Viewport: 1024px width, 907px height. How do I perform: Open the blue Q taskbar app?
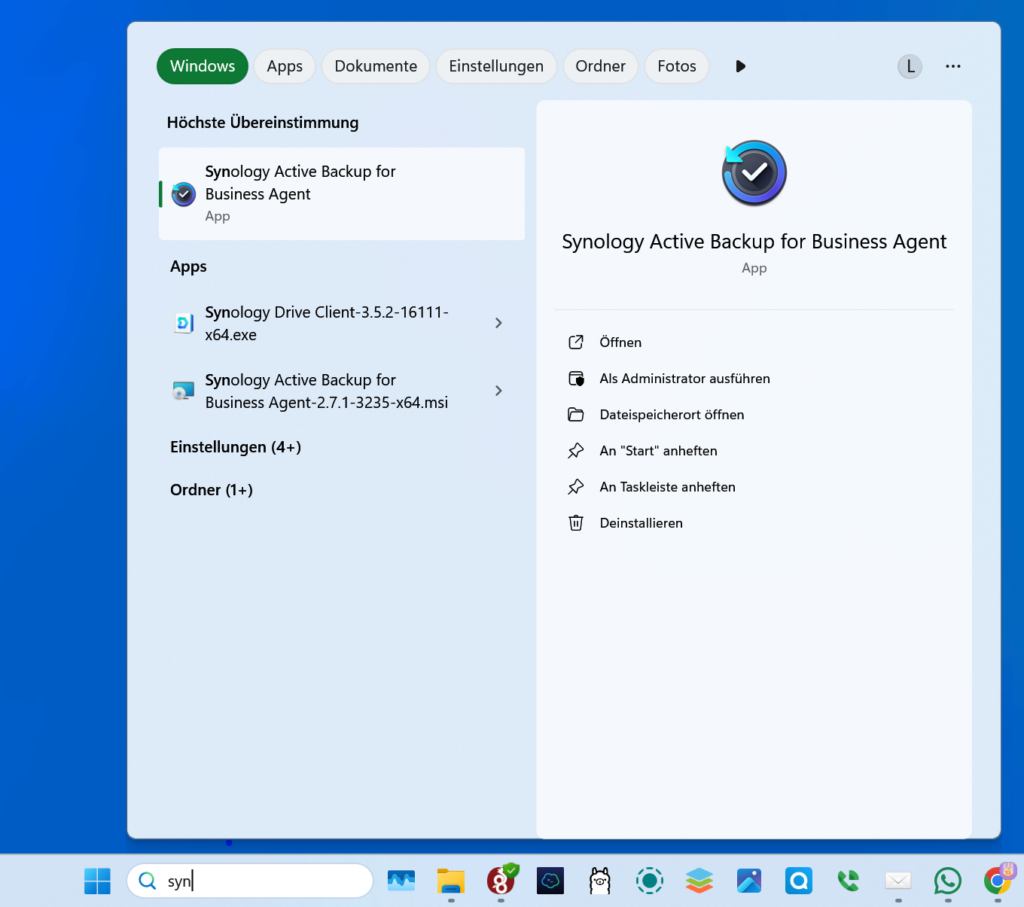(x=799, y=881)
